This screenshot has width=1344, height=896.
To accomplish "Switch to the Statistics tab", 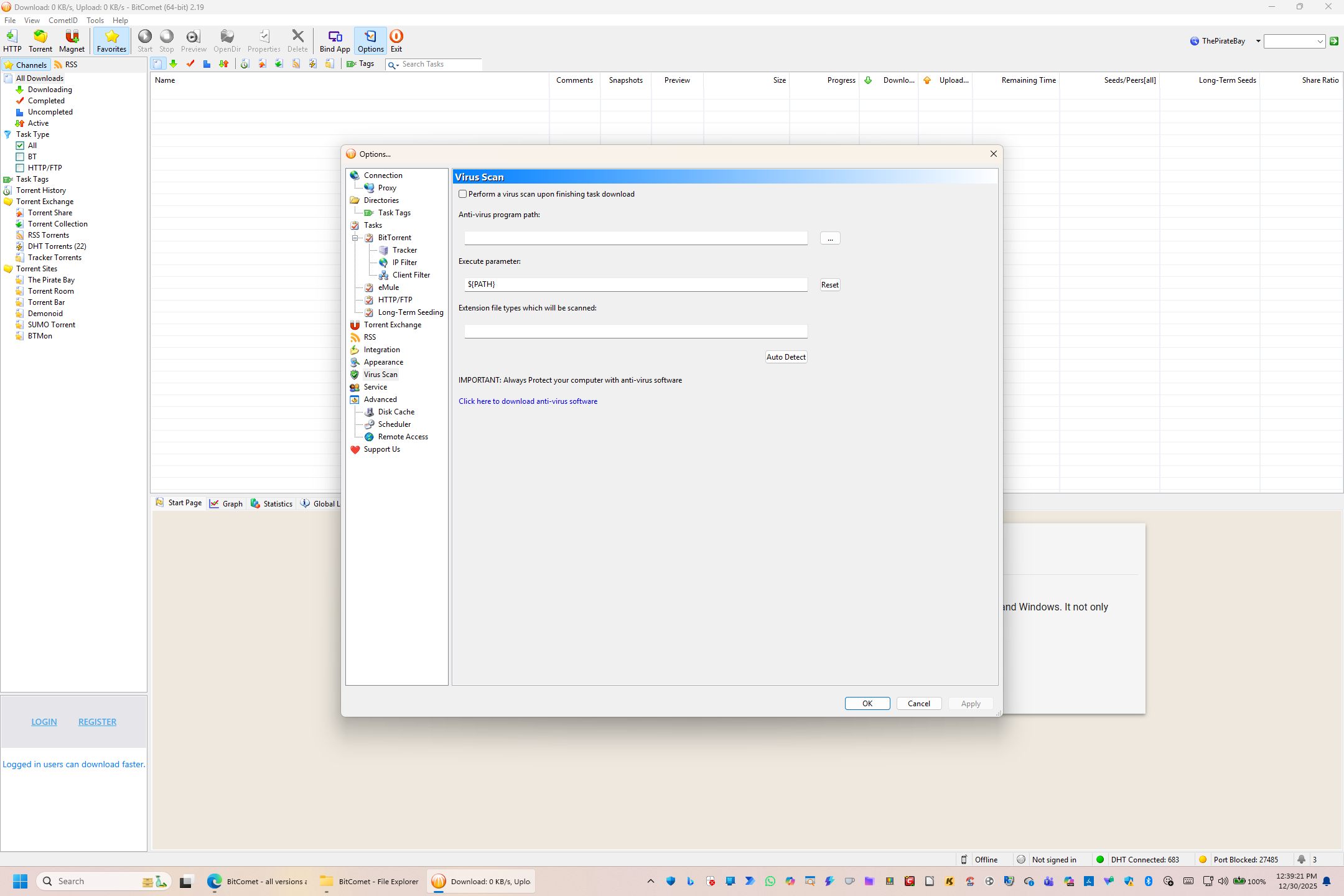I will [x=272, y=503].
